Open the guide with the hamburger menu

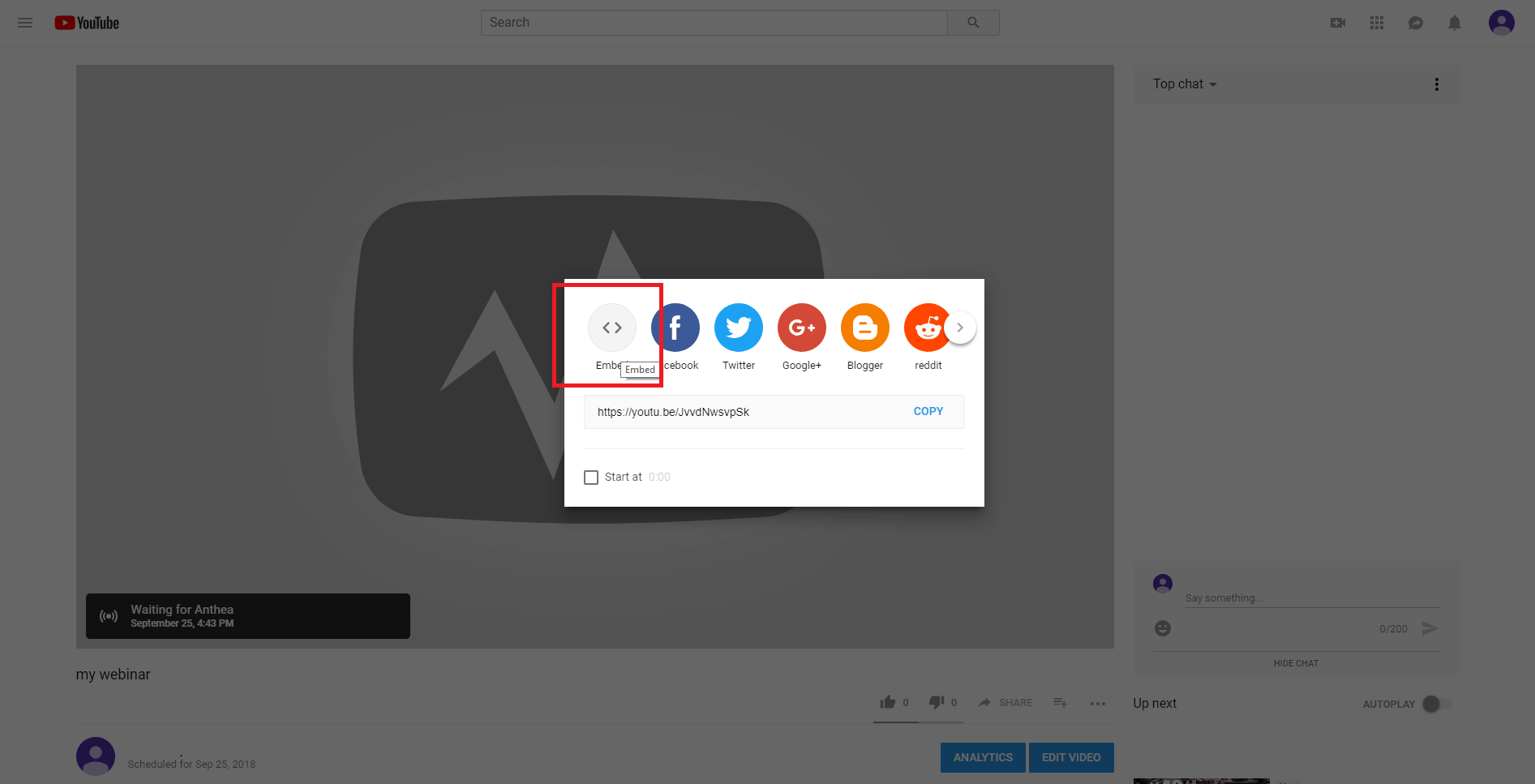(x=24, y=22)
